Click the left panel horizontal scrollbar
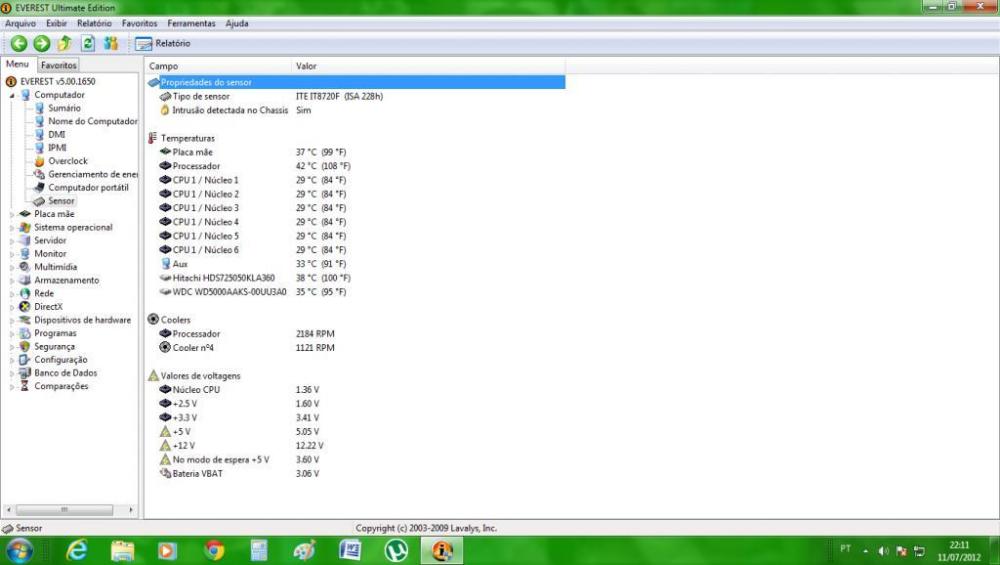1000x565 pixels. click(x=68, y=509)
